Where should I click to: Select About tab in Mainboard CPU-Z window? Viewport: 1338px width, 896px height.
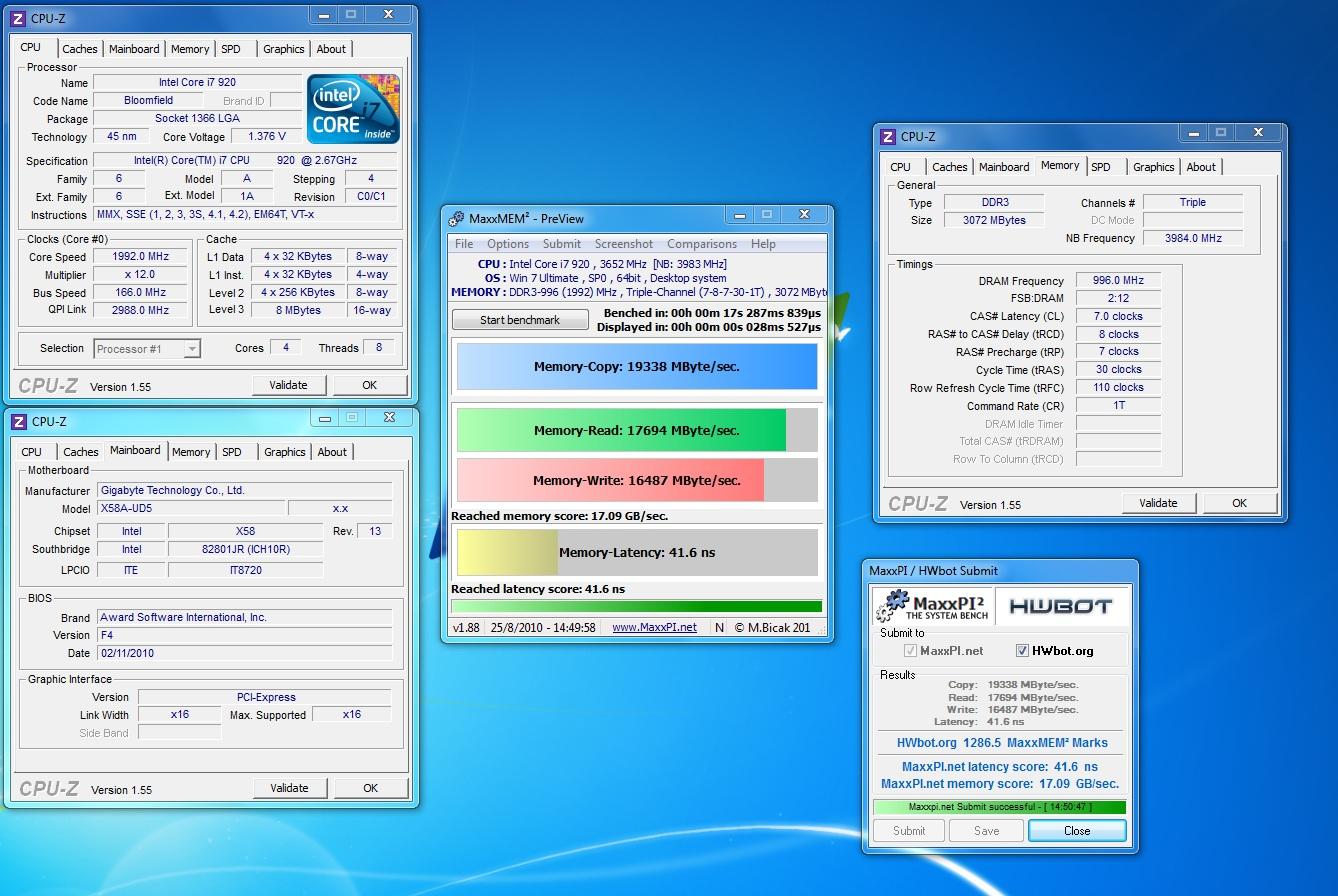[x=332, y=452]
